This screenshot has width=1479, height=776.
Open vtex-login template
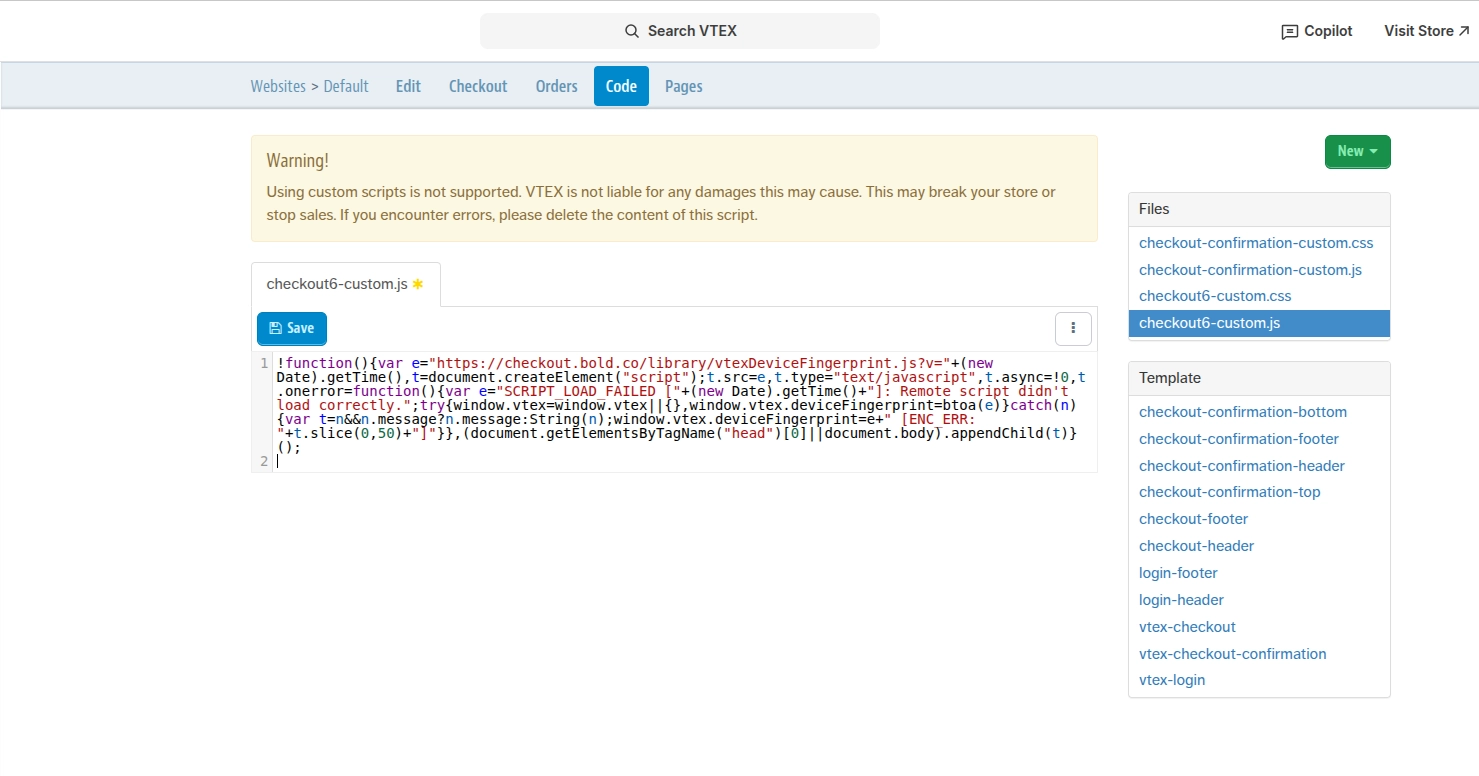(x=1172, y=680)
